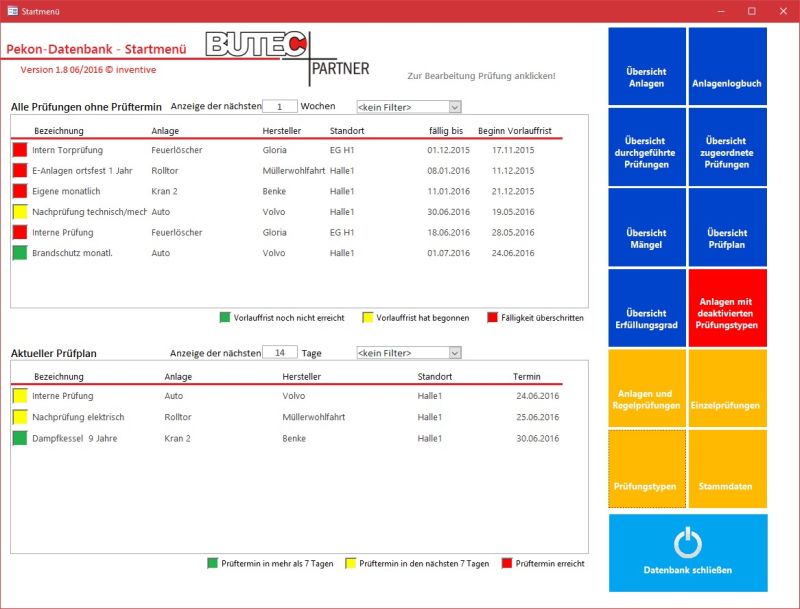Image resolution: width=800 pixels, height=609 pixels.
Task: Click the Hersteller header in upper table
Action: click(282, 131)
